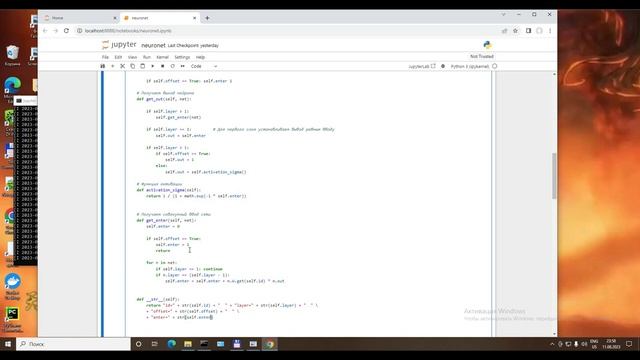
Task: Open the Edit menu in Jupyter
Action: tap(118, 57)
